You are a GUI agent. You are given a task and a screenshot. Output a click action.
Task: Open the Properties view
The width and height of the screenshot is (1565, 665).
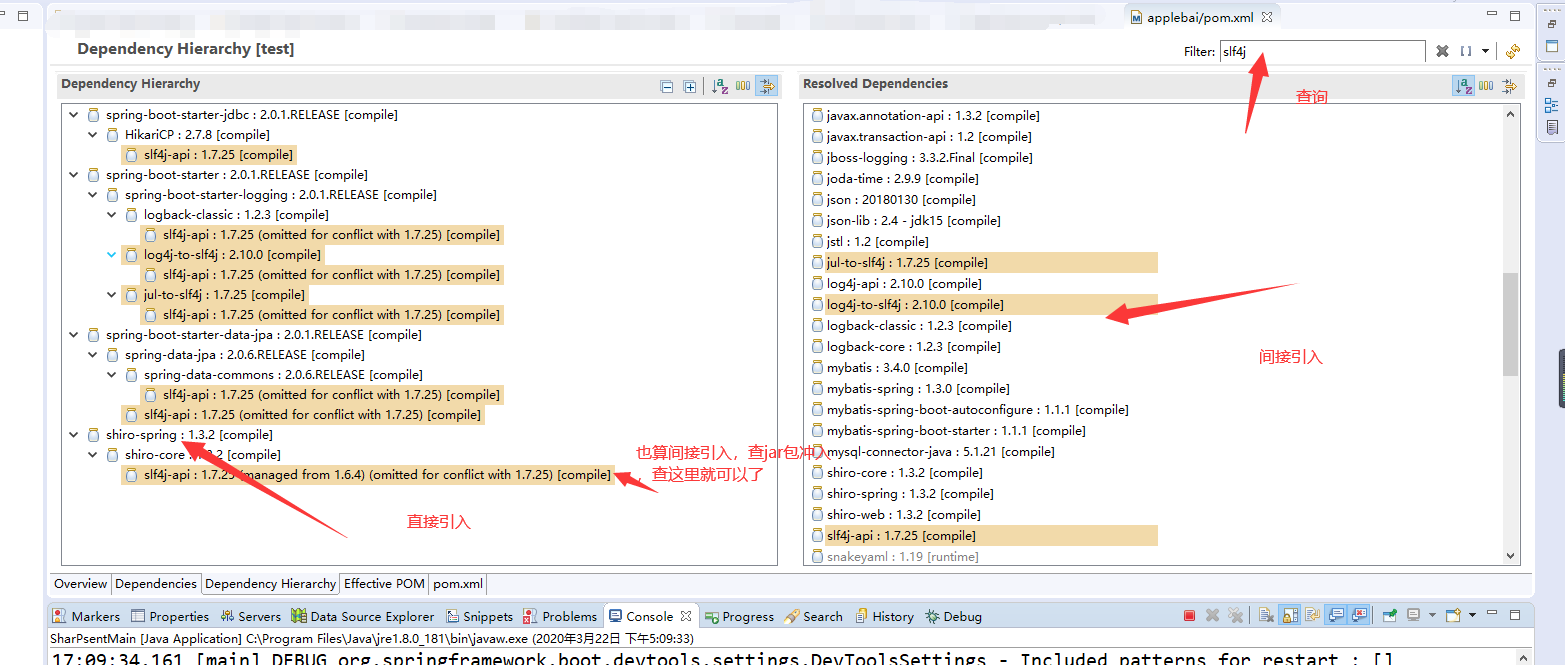170,617
